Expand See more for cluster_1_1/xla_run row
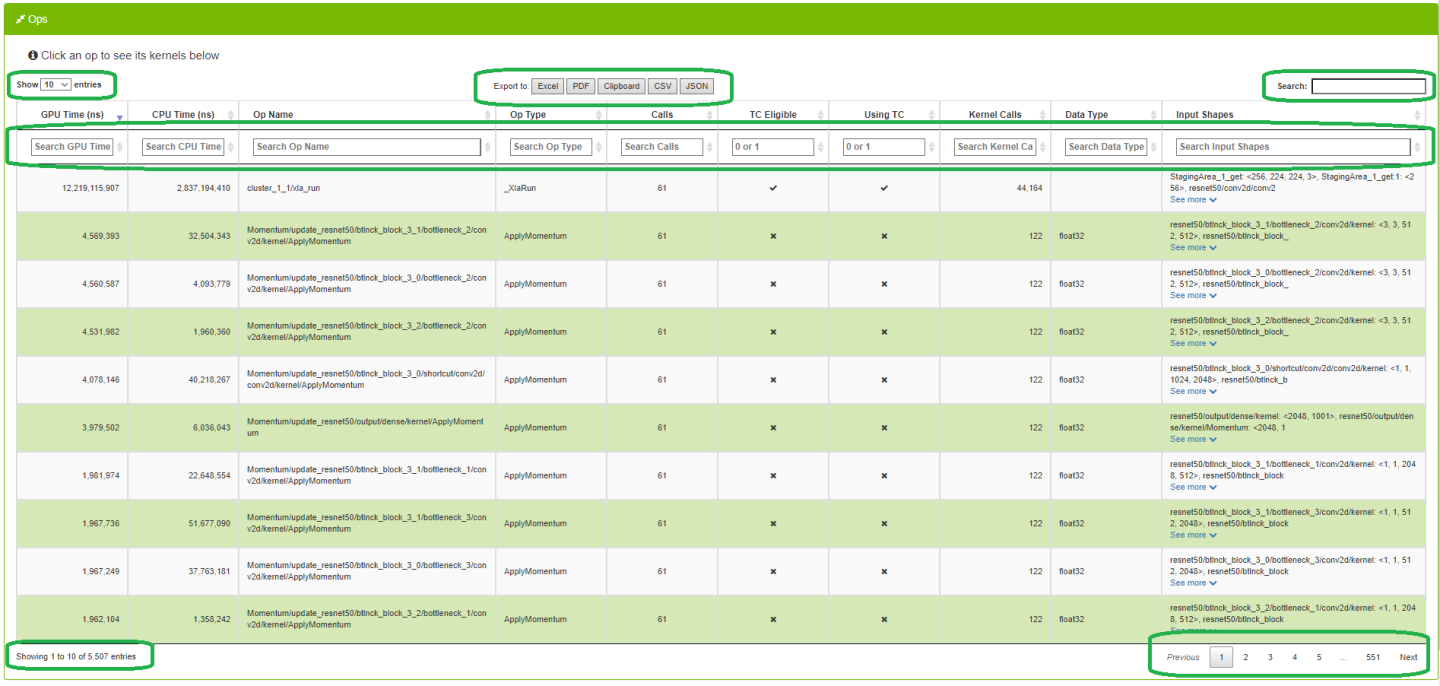 (1193, 200)
